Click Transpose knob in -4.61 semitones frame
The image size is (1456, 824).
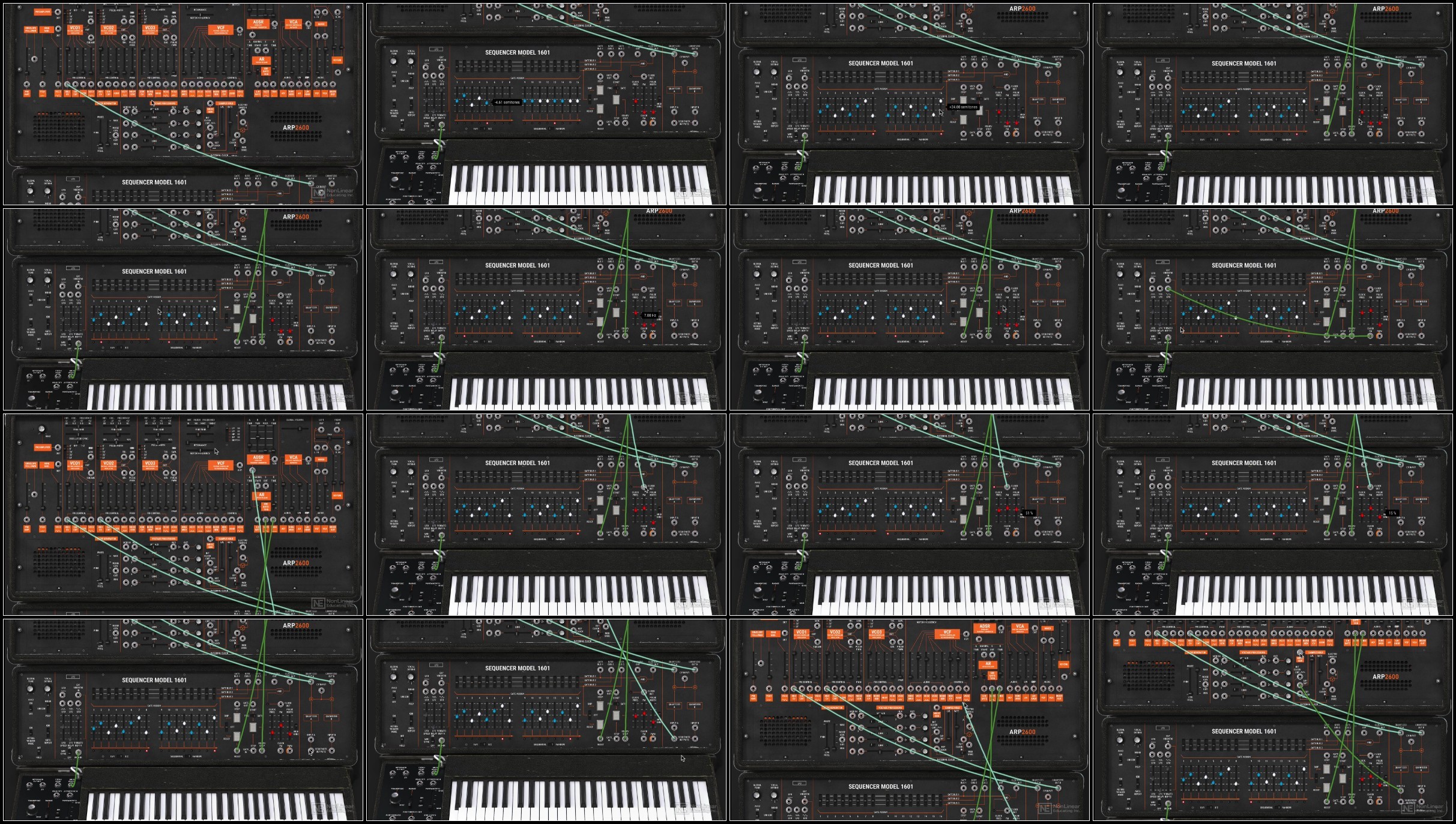(x=394, y=182)
